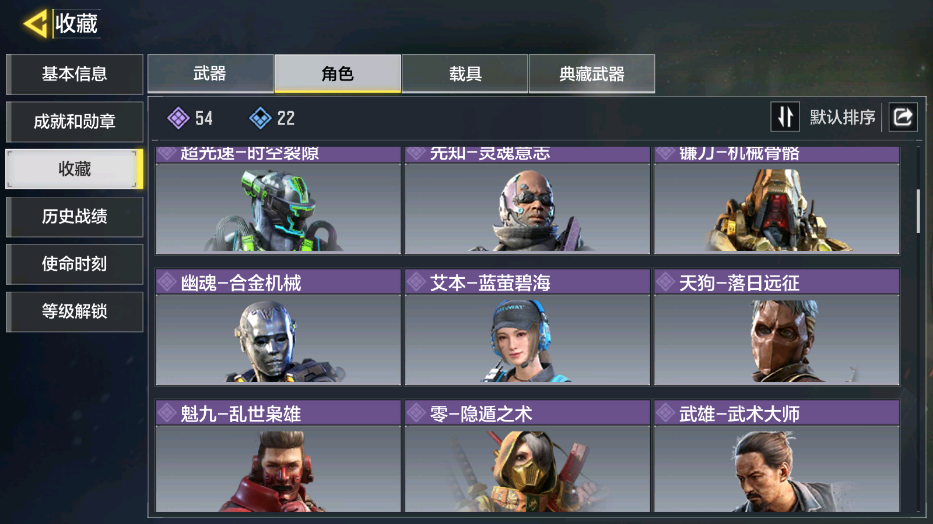This screenshot has width=933, height=524.
Task: Open 使命时刻 section
Action: [x=74, y=264]
